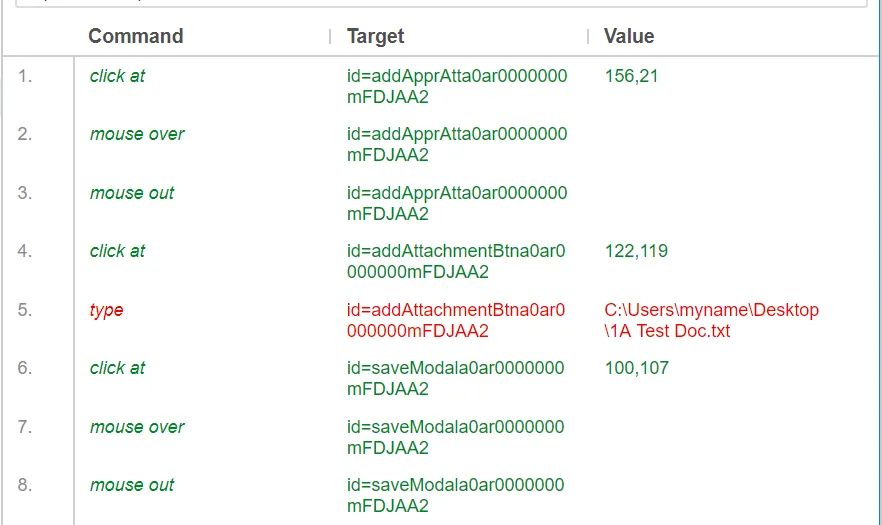Click value 122,119 in row 4

pyautogui.click(x=636, y=251)
